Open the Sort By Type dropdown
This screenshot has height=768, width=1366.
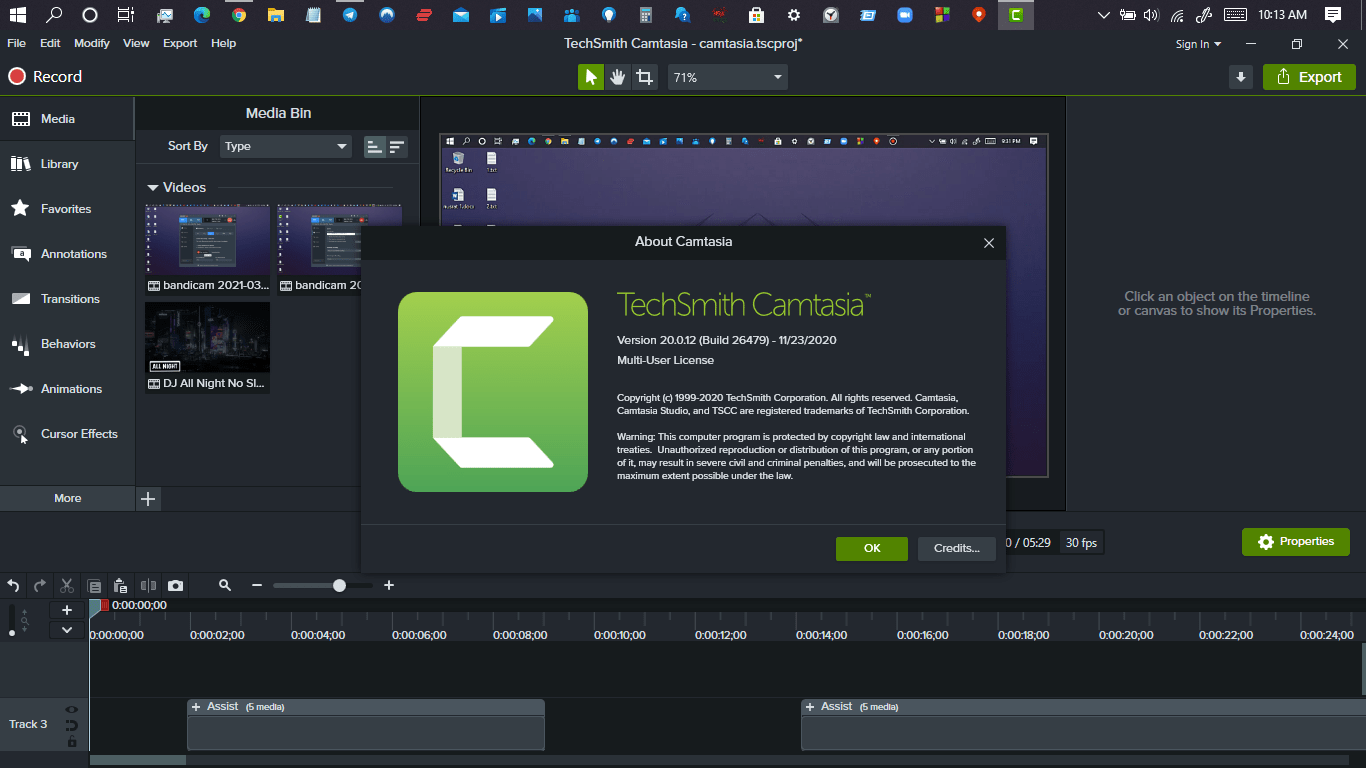coord(286,146)
